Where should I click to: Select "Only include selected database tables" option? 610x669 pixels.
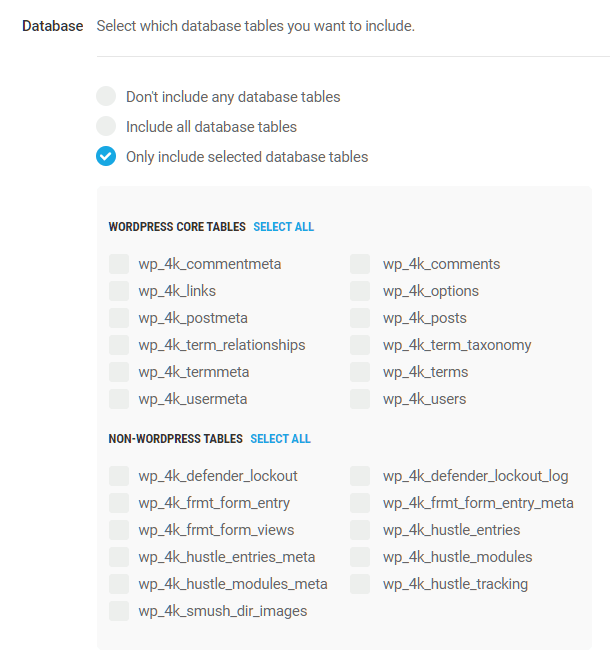[106, 157]
